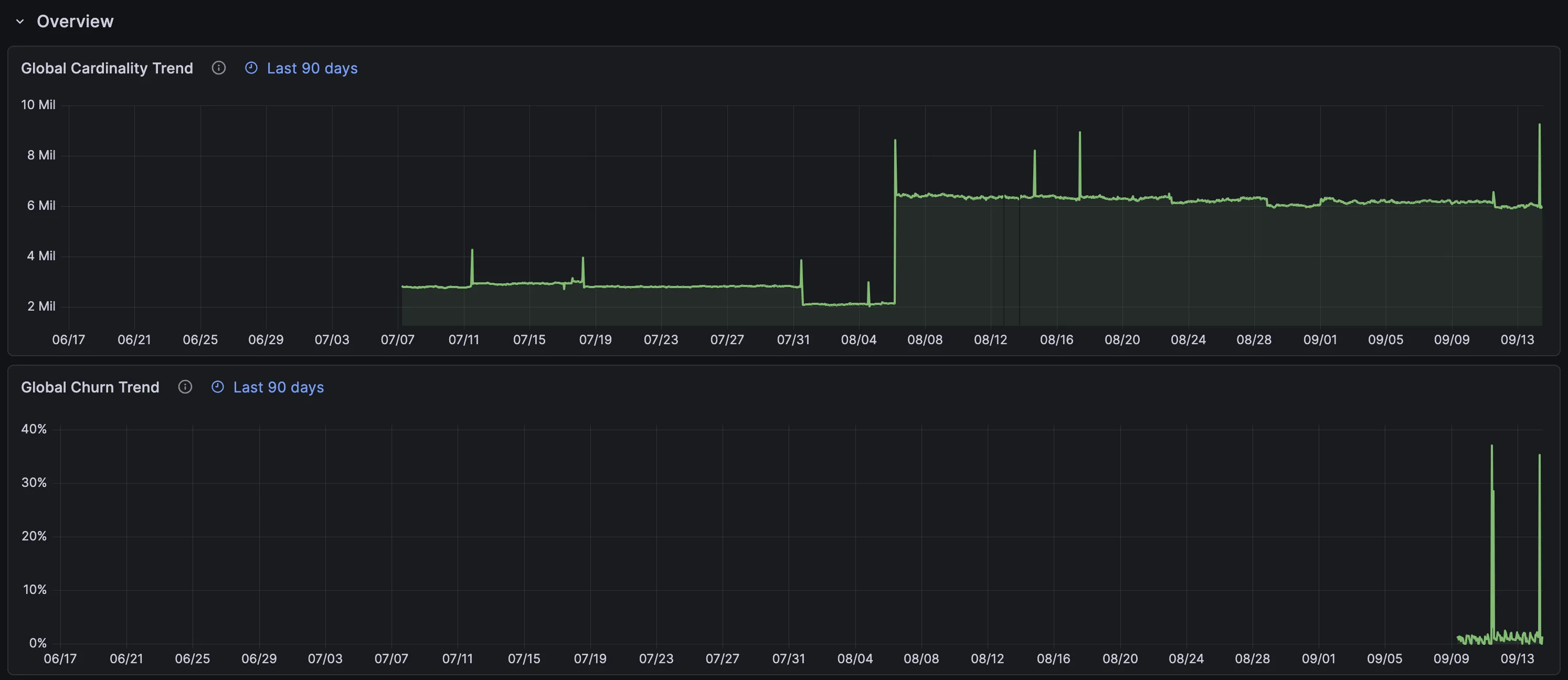
Task: Click the 08/04 date label on Cardinality chart
Action: 859,339
